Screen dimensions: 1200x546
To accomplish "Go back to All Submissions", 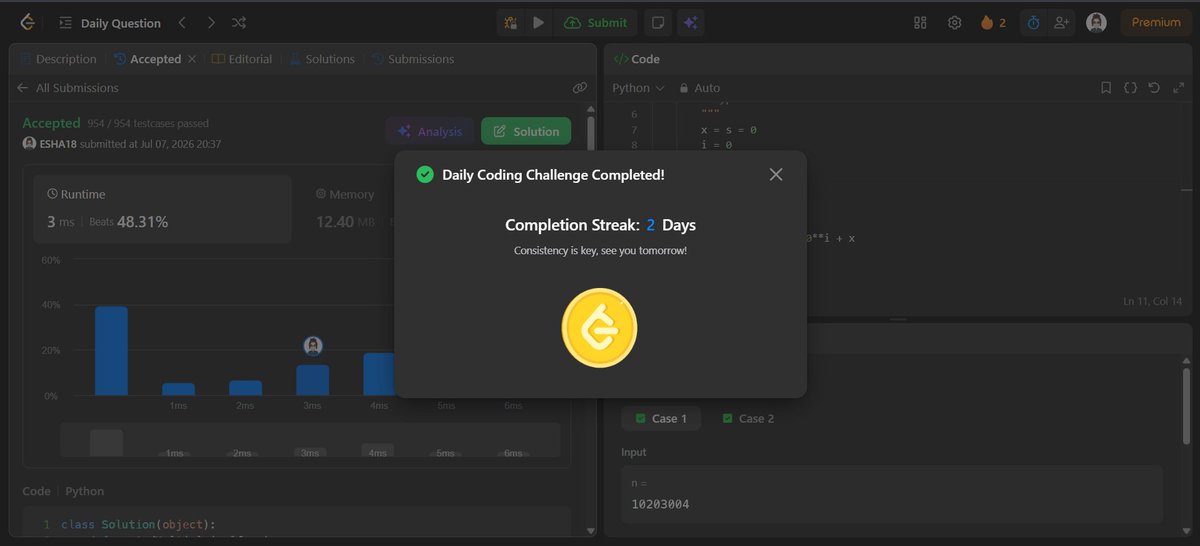I will [68, 88].
